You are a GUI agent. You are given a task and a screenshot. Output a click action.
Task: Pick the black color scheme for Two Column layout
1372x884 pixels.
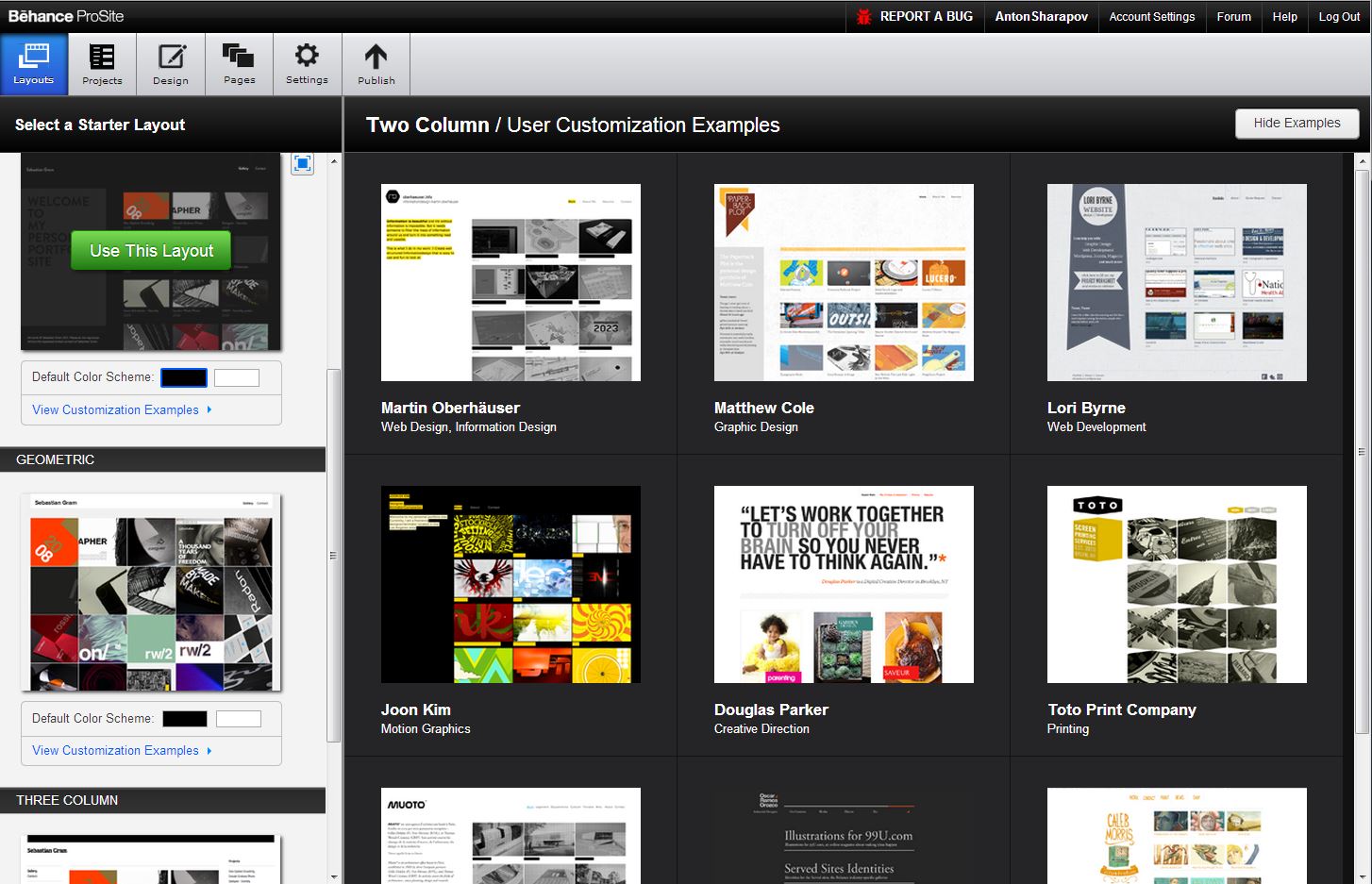tap(184, 377)
